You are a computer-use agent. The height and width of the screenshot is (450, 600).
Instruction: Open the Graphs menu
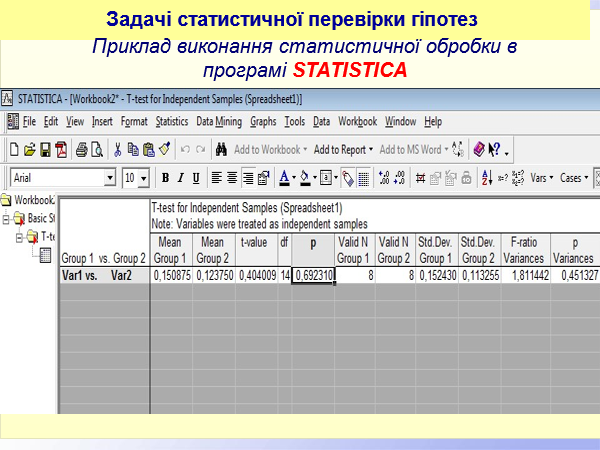(263, 122)
